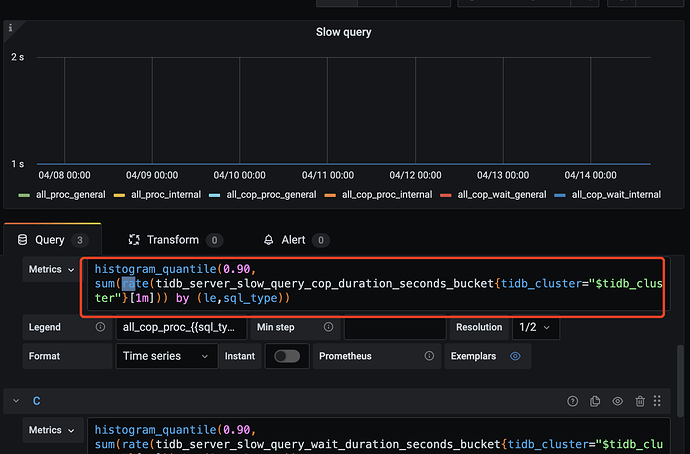Screen dimensions: 690x454
Task: Edit the Legend format input field
Action: (181, 327)
